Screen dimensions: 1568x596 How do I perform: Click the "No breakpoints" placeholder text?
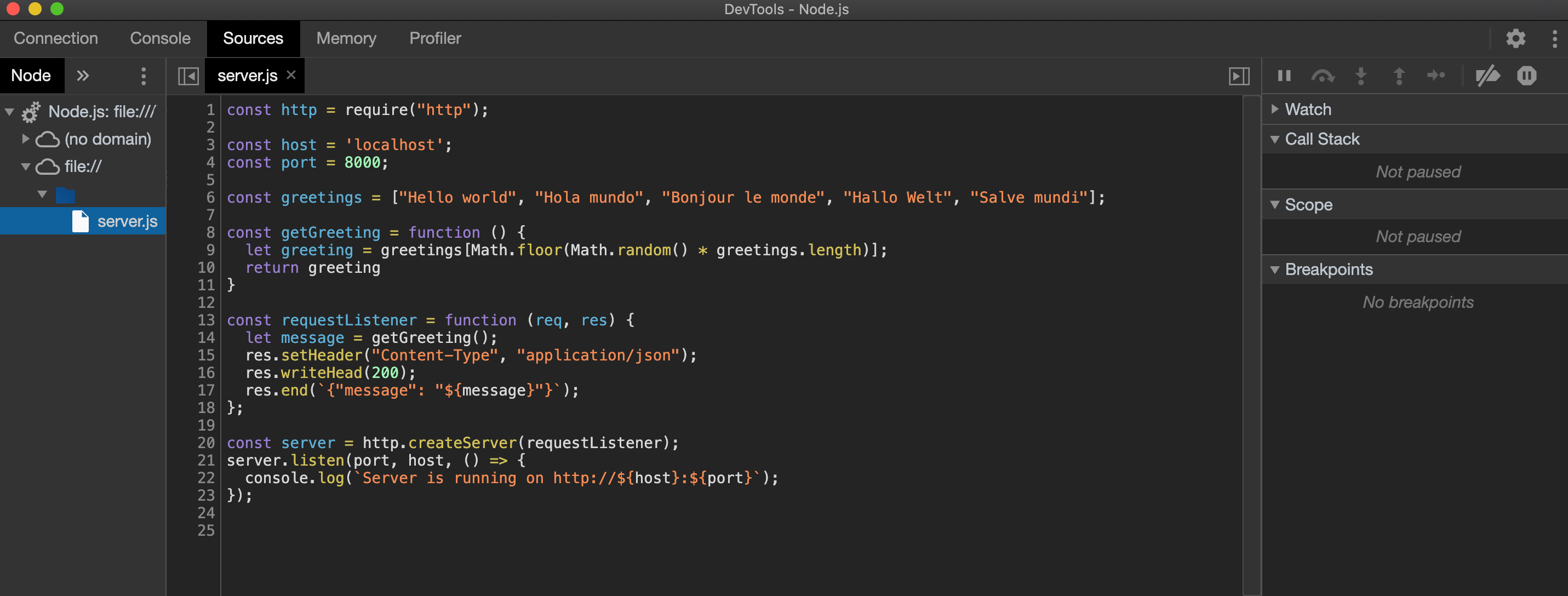(1418, 302)
